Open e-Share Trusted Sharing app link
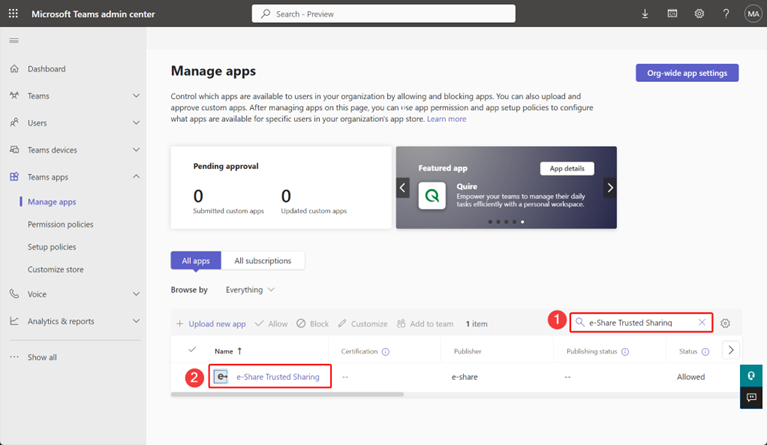The height and width of the screenshot is (445, 767). [278, 377]
